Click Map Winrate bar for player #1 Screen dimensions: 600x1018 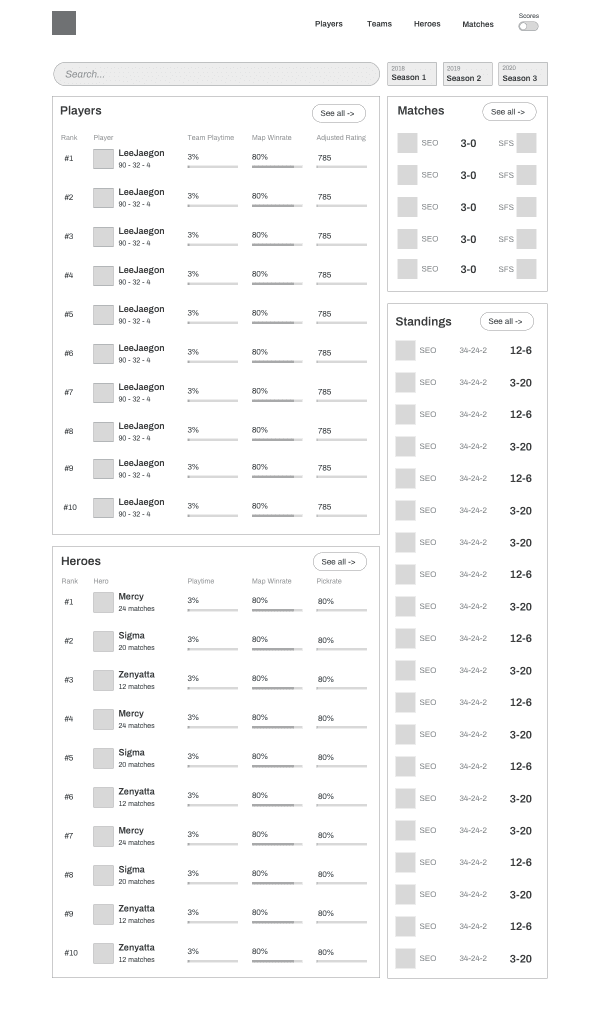tap(277, 167)
